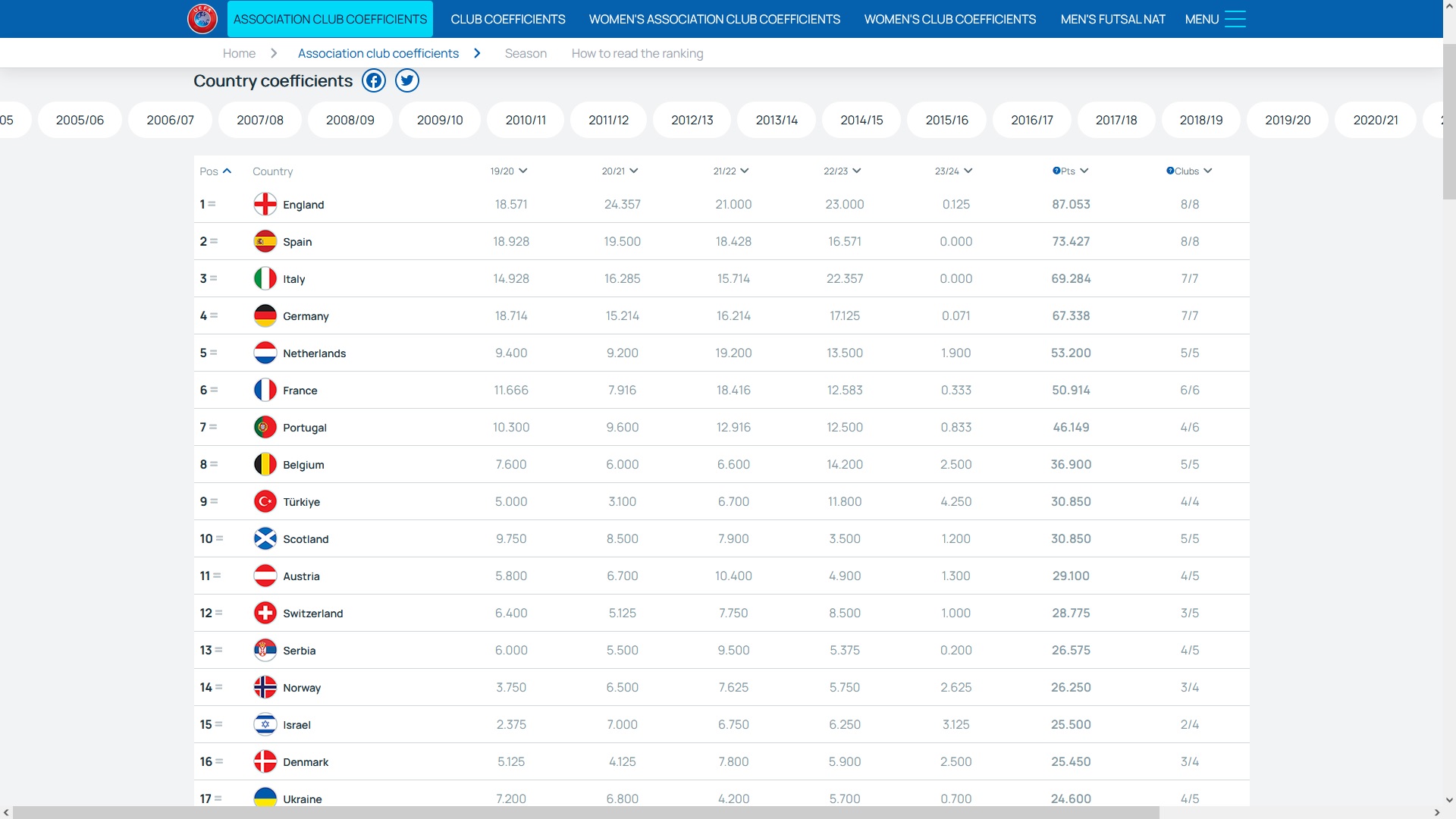This screenshot has height=819, width=1456.
Task: Click the Clubs info icon
Action: tap(1170, 171)
